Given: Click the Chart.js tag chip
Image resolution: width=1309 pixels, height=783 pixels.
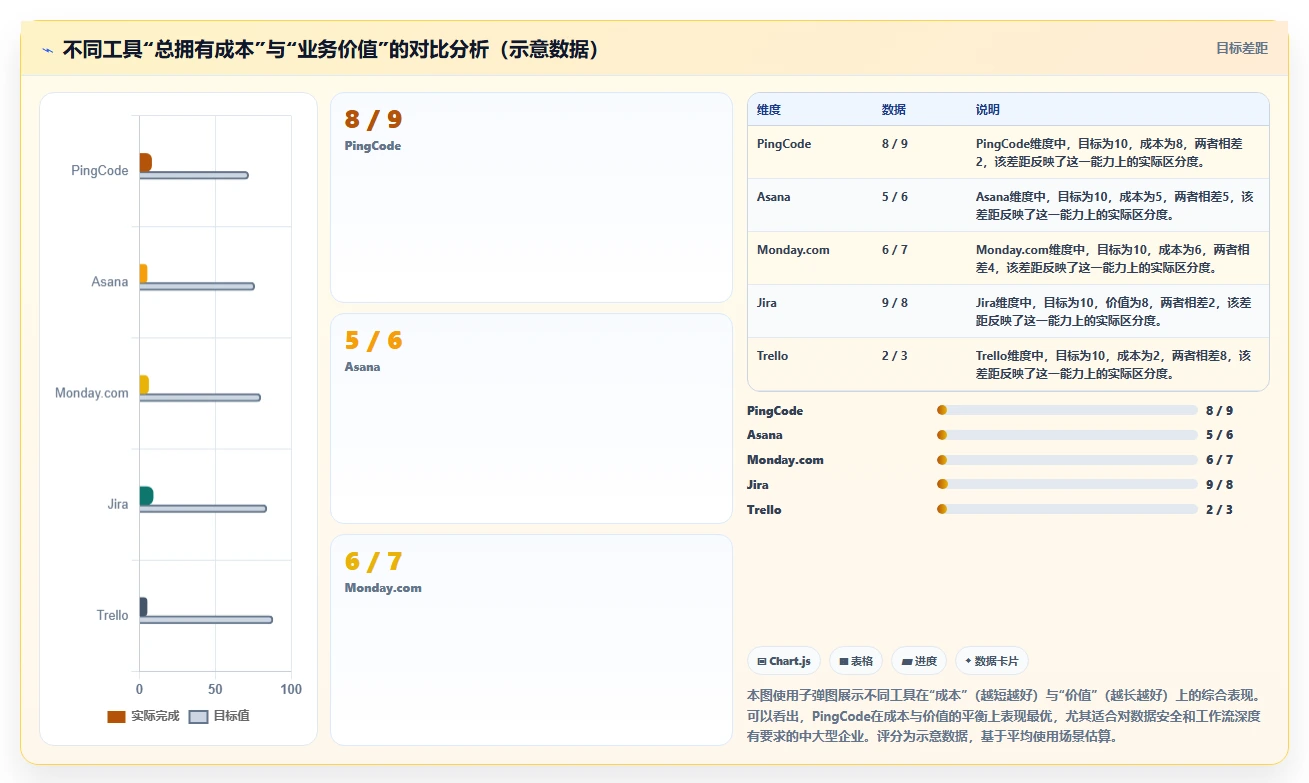Looking at the screenshot, I should coord(784,661).
